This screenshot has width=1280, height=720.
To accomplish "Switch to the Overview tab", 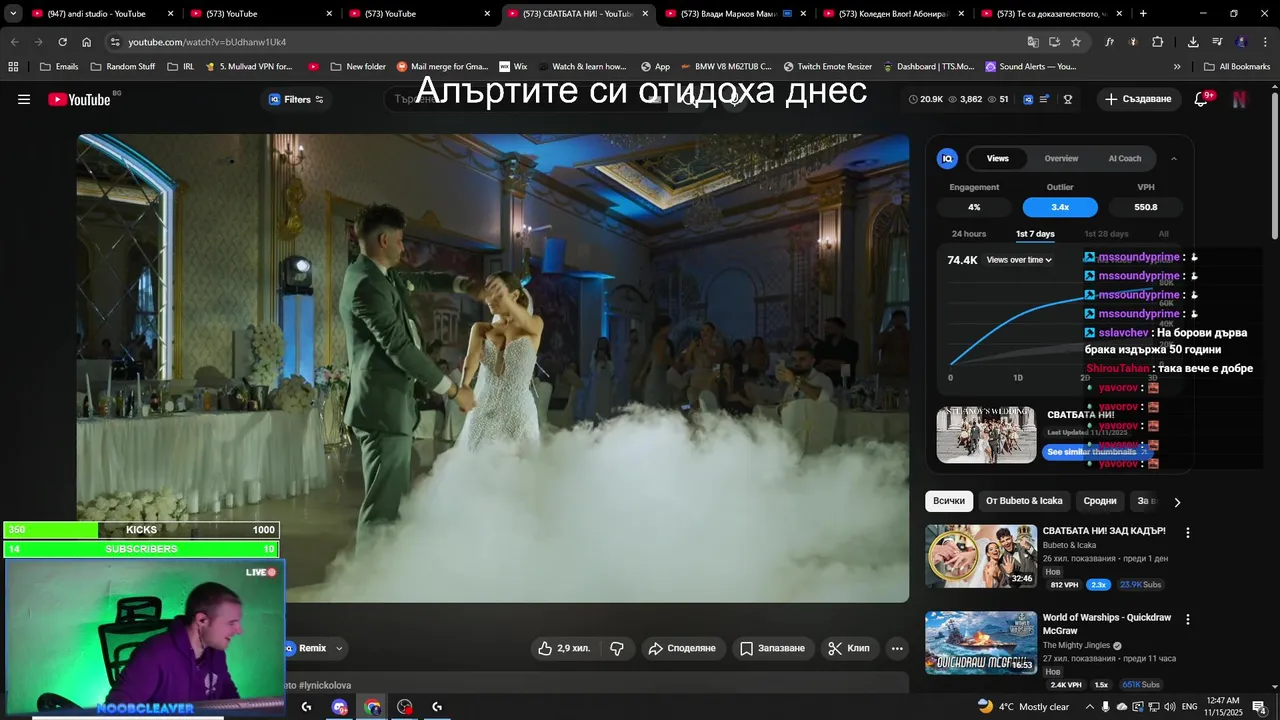I will tap(1061, 158).
